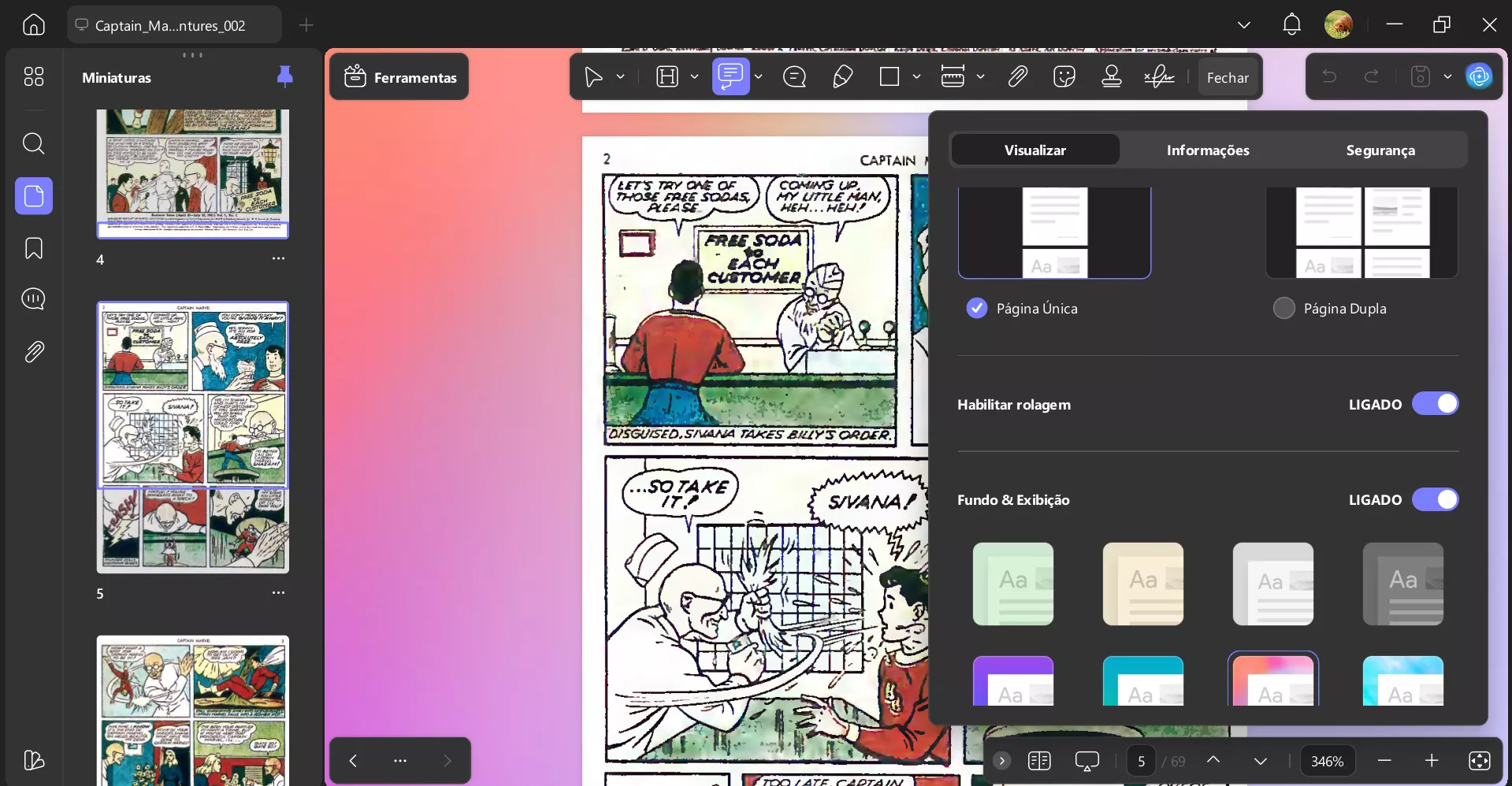Choose the beige sepia background swatch

[1143, 584]
